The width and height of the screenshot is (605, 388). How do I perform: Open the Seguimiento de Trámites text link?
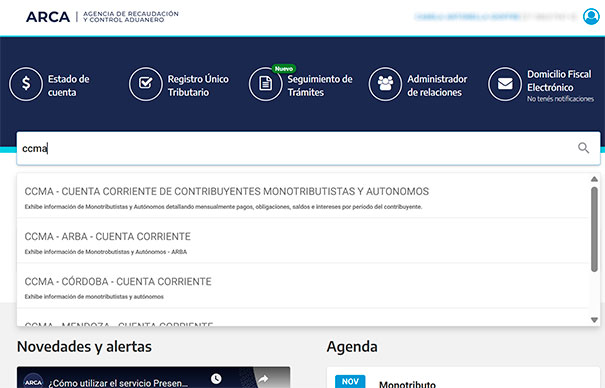320,86
